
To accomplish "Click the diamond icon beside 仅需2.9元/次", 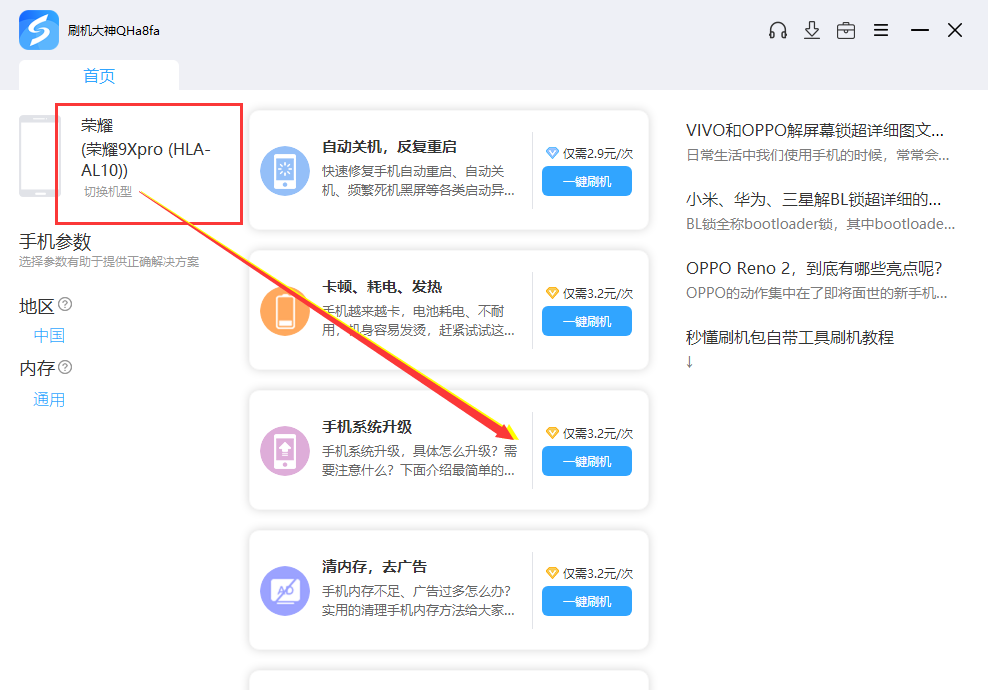I will pos(552,152).
